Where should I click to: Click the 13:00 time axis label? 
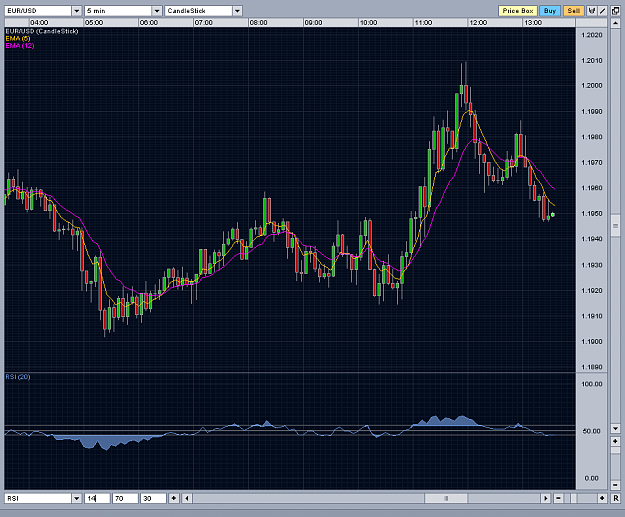(533, 23)
